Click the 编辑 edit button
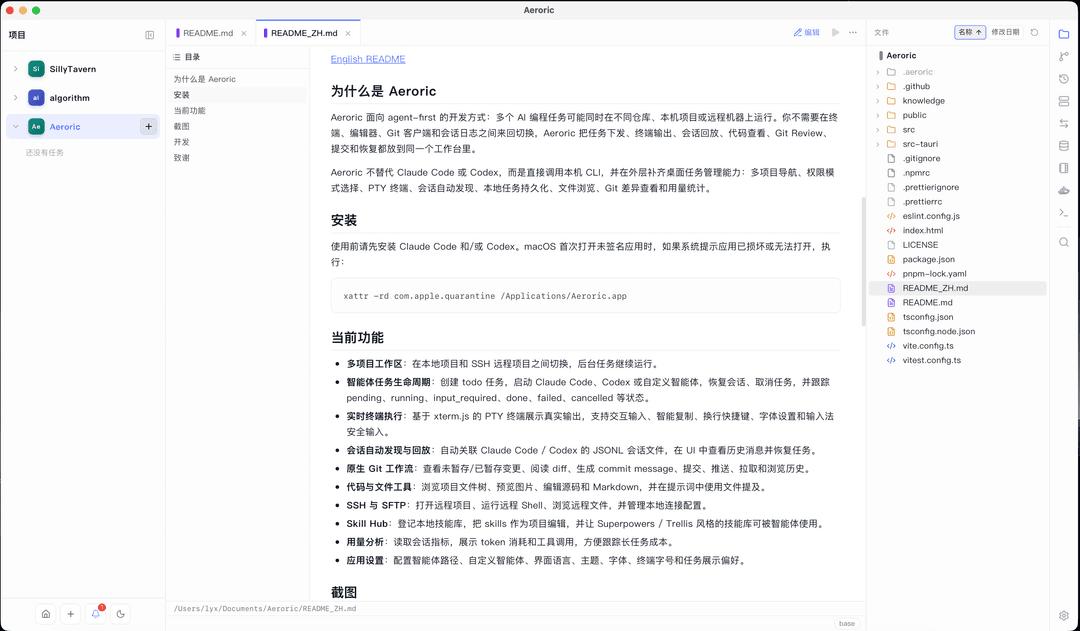The height and width of the screenshot is (631, 1080). tap(807, 32)
